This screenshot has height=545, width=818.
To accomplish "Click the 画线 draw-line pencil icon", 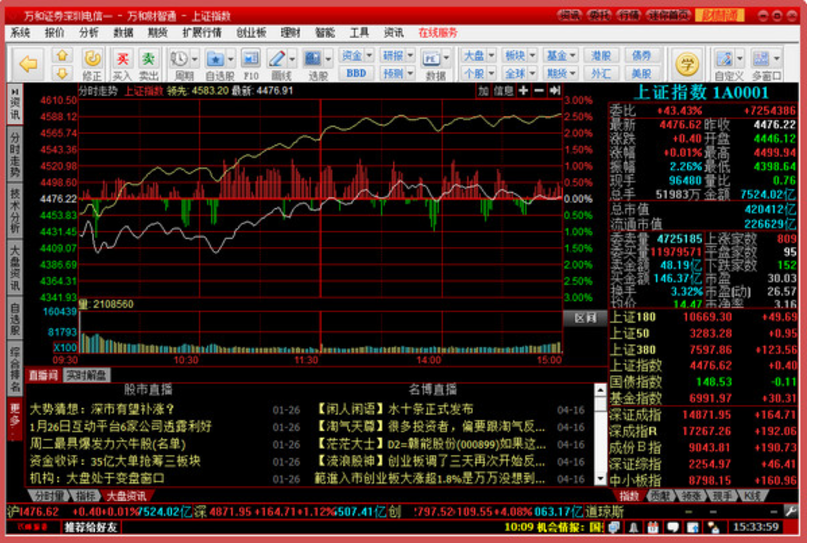I will (x=278, y=59).
